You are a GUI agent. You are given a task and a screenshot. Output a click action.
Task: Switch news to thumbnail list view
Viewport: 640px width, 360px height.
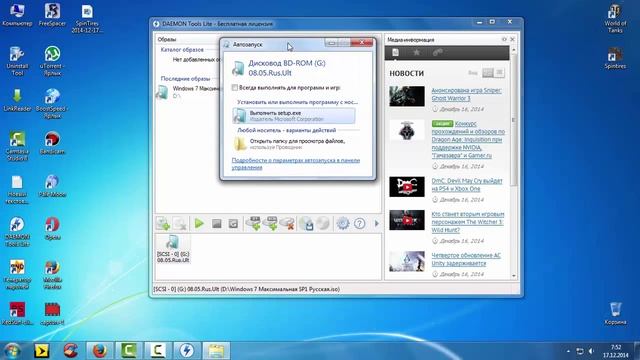coord(488,73)
